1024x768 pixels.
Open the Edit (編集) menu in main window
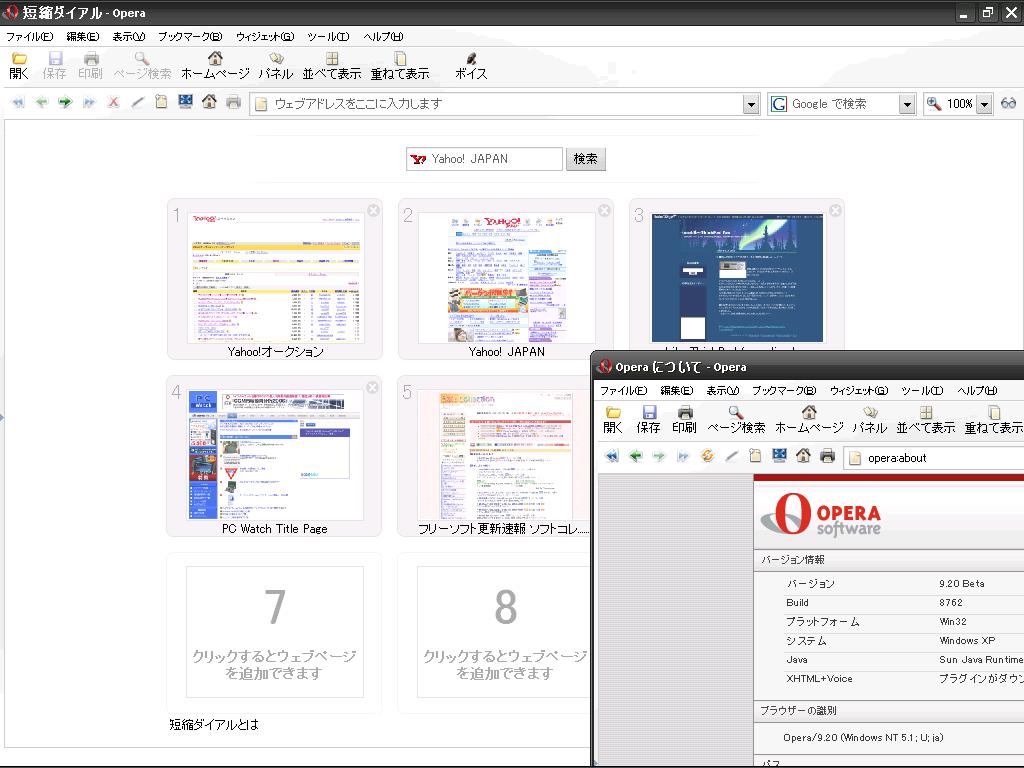(83, 37)
